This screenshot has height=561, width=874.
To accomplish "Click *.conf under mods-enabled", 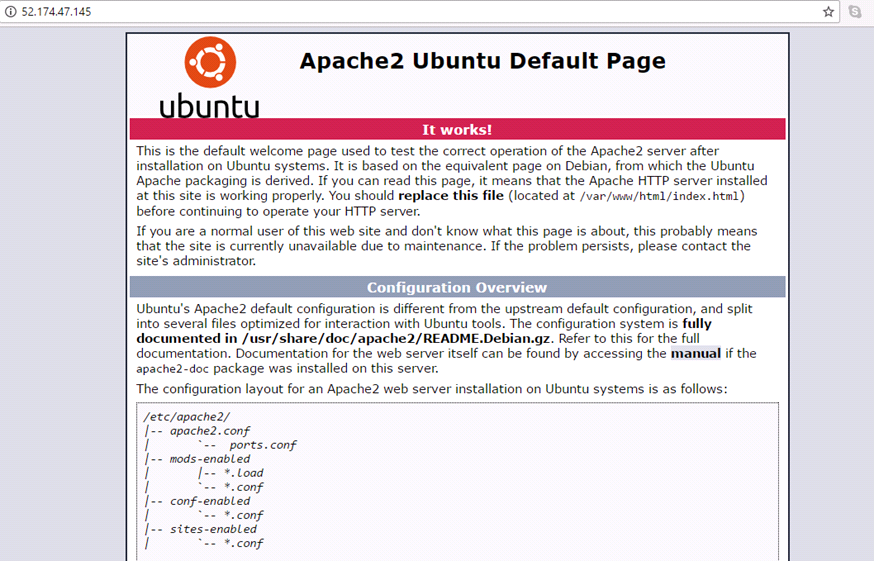I will coord(244,487).
